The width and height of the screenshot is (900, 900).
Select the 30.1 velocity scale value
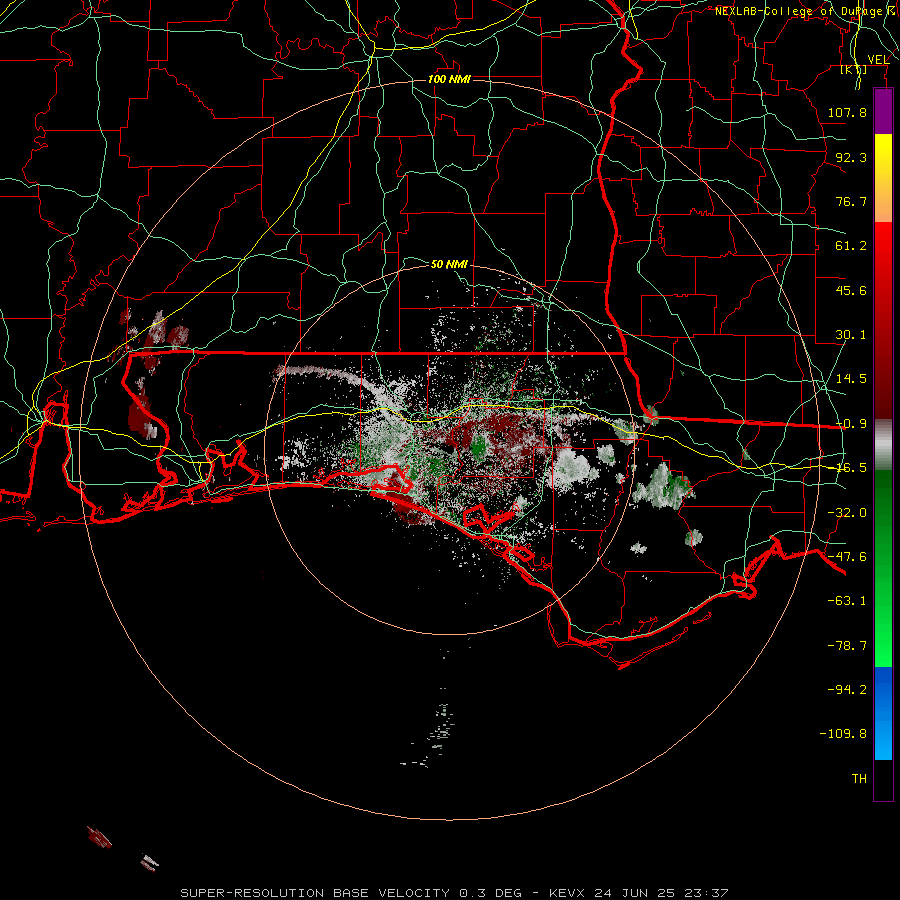point(851,335)
